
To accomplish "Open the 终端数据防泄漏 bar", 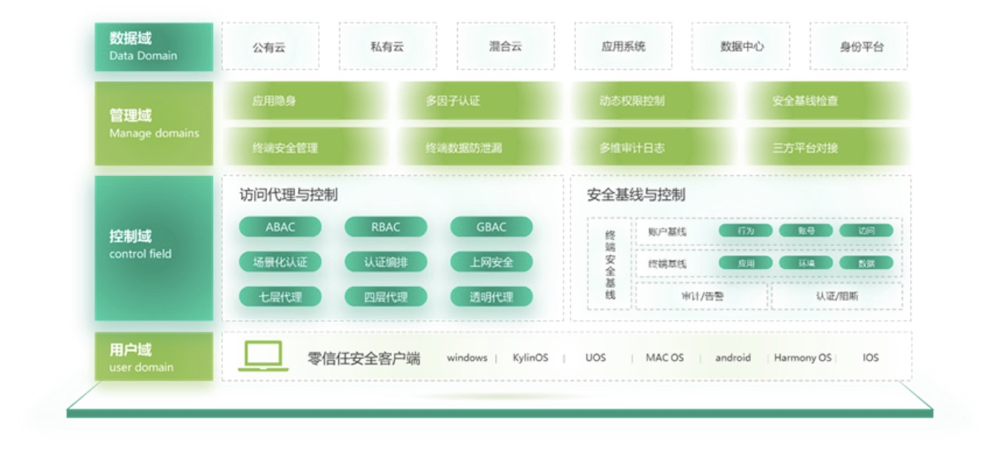I will (480, 147).
